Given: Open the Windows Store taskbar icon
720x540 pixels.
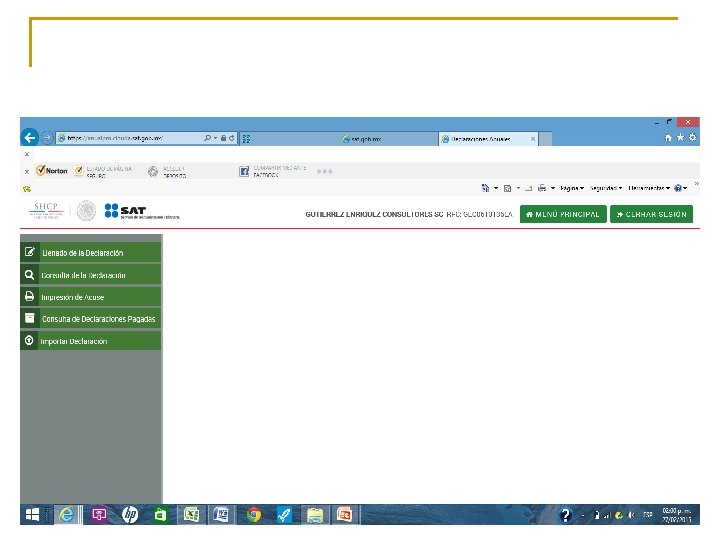Looking at the screenshot, I should tap(160, 515).
